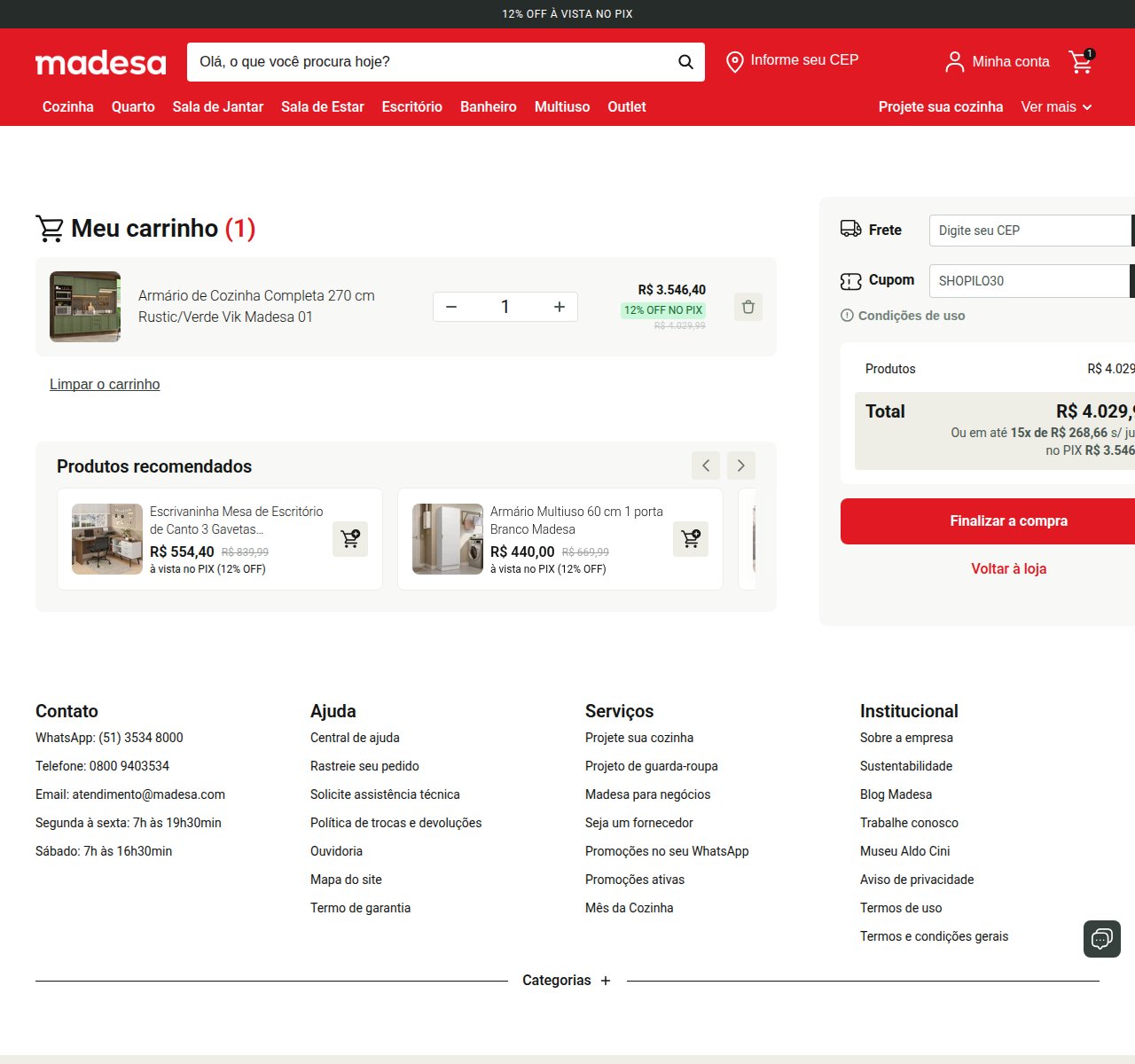The image size is (1135, 1064).
Task: Decrease quantity with minus button
Action: (x=451, y=307)
